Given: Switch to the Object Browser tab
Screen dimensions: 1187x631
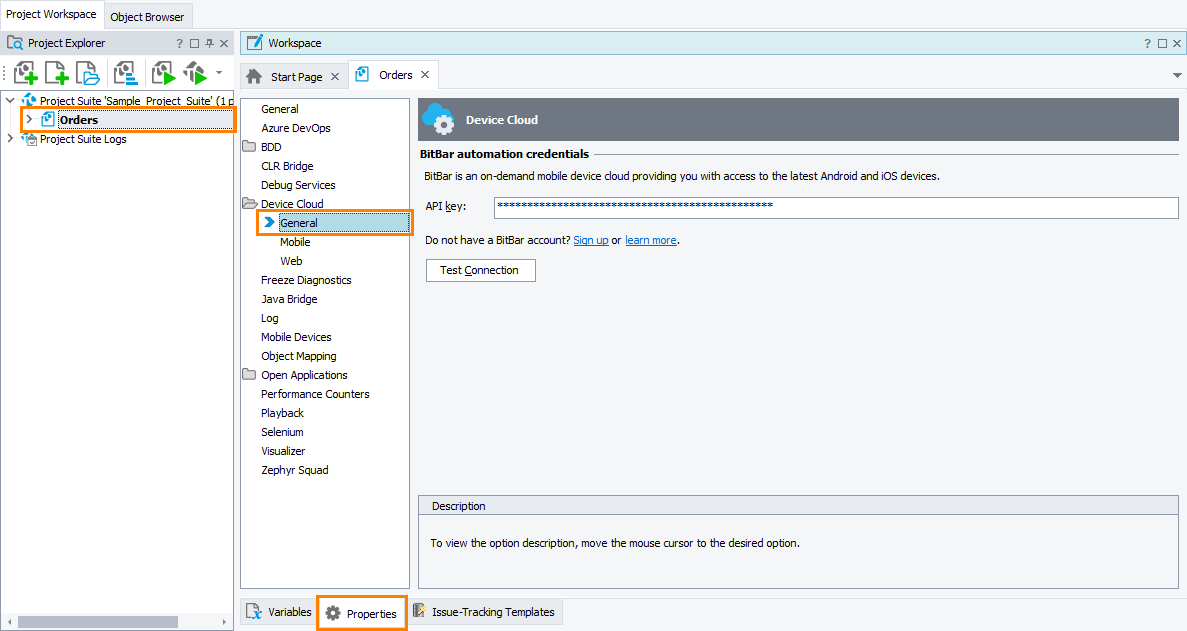Looking at the screenshot, I should (x=147, y=16).
